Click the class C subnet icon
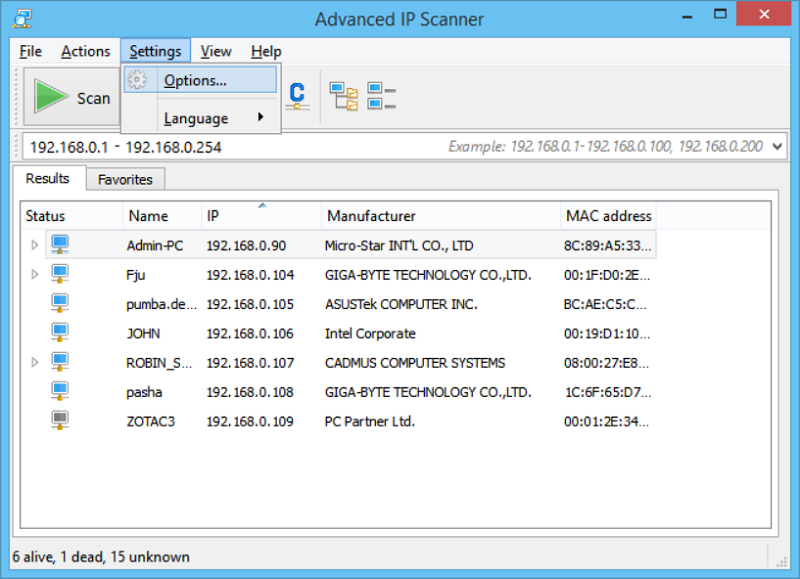The width and height of the screenshot is (800, 579). click(297, 95)
